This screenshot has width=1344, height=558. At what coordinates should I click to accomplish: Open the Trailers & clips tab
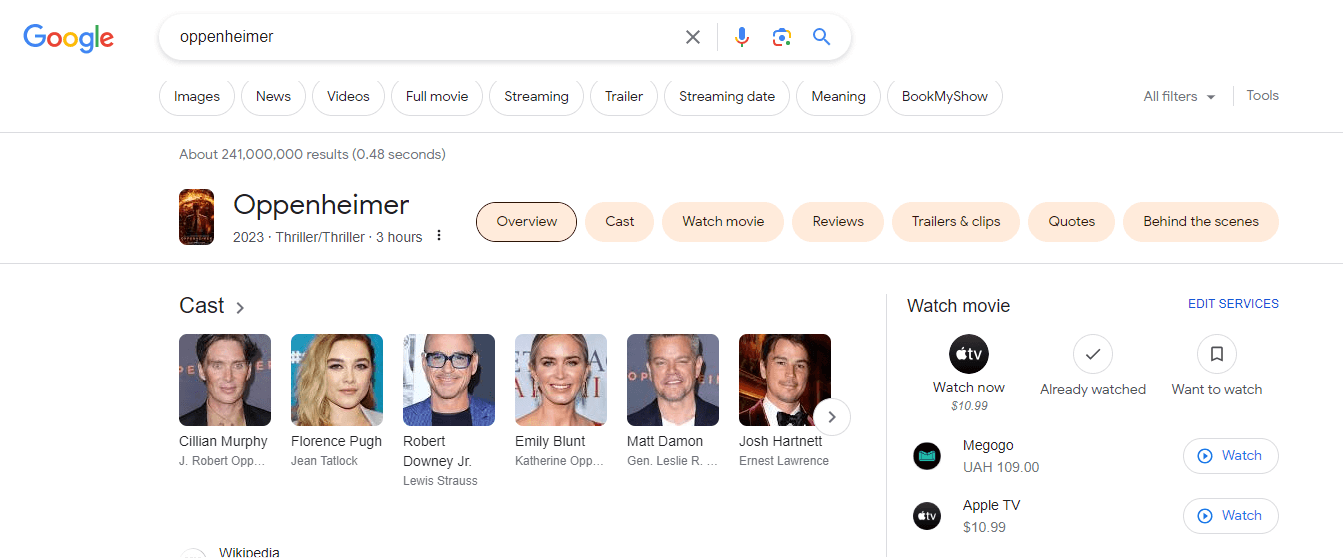click(956, 222)
